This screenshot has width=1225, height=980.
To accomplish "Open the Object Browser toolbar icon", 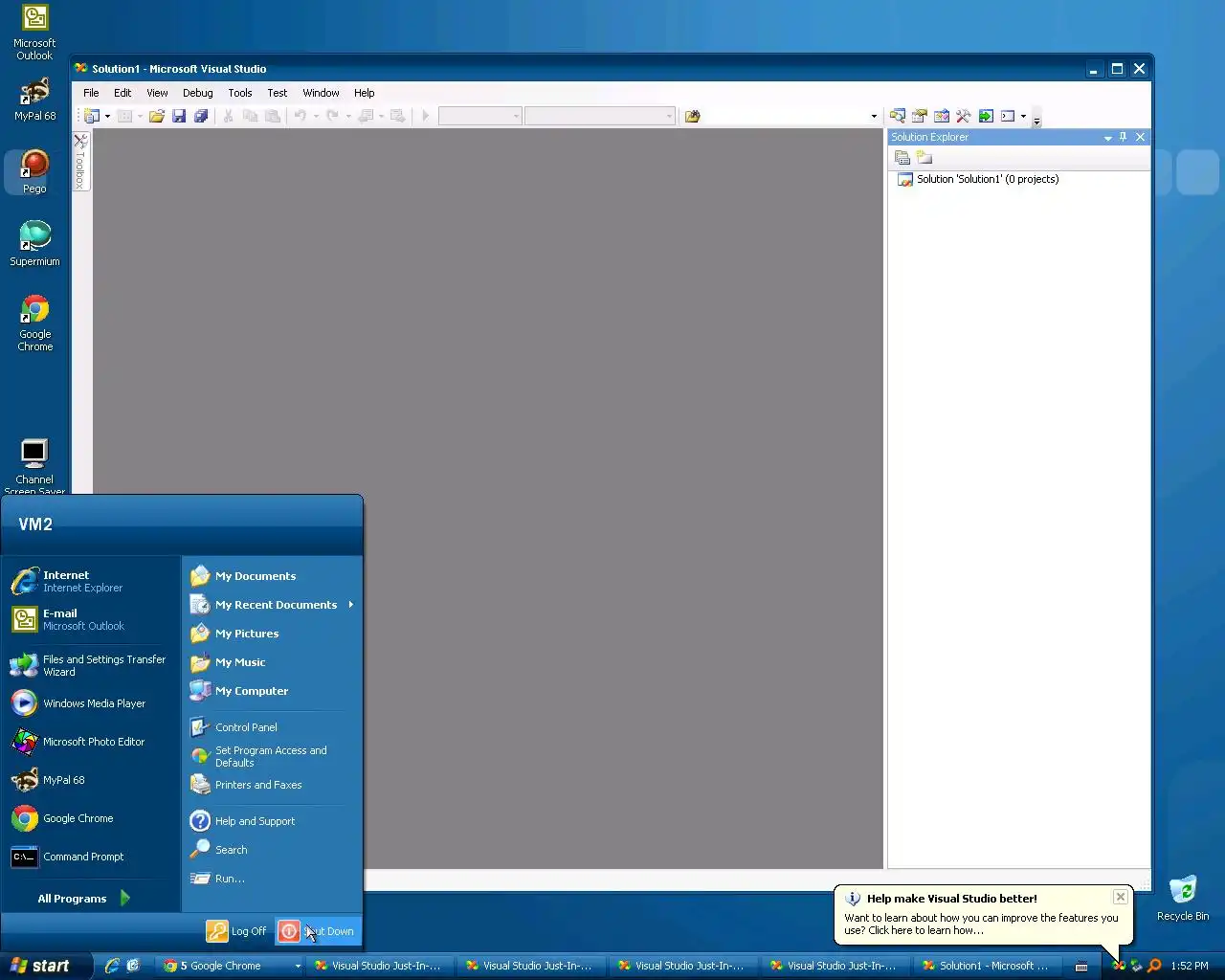I will coord(942,116).
